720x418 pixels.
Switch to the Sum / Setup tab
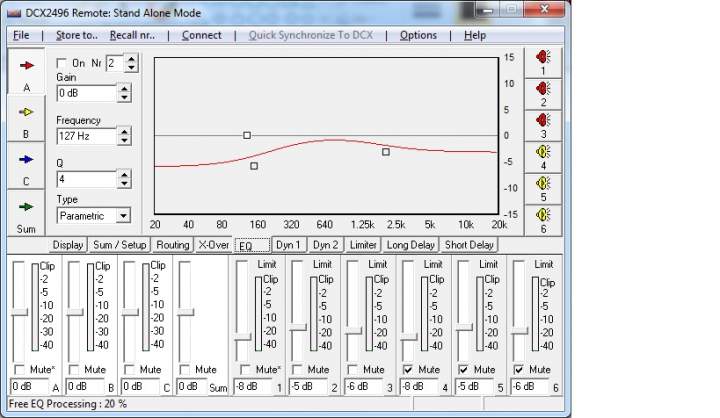tap(119, 245)
